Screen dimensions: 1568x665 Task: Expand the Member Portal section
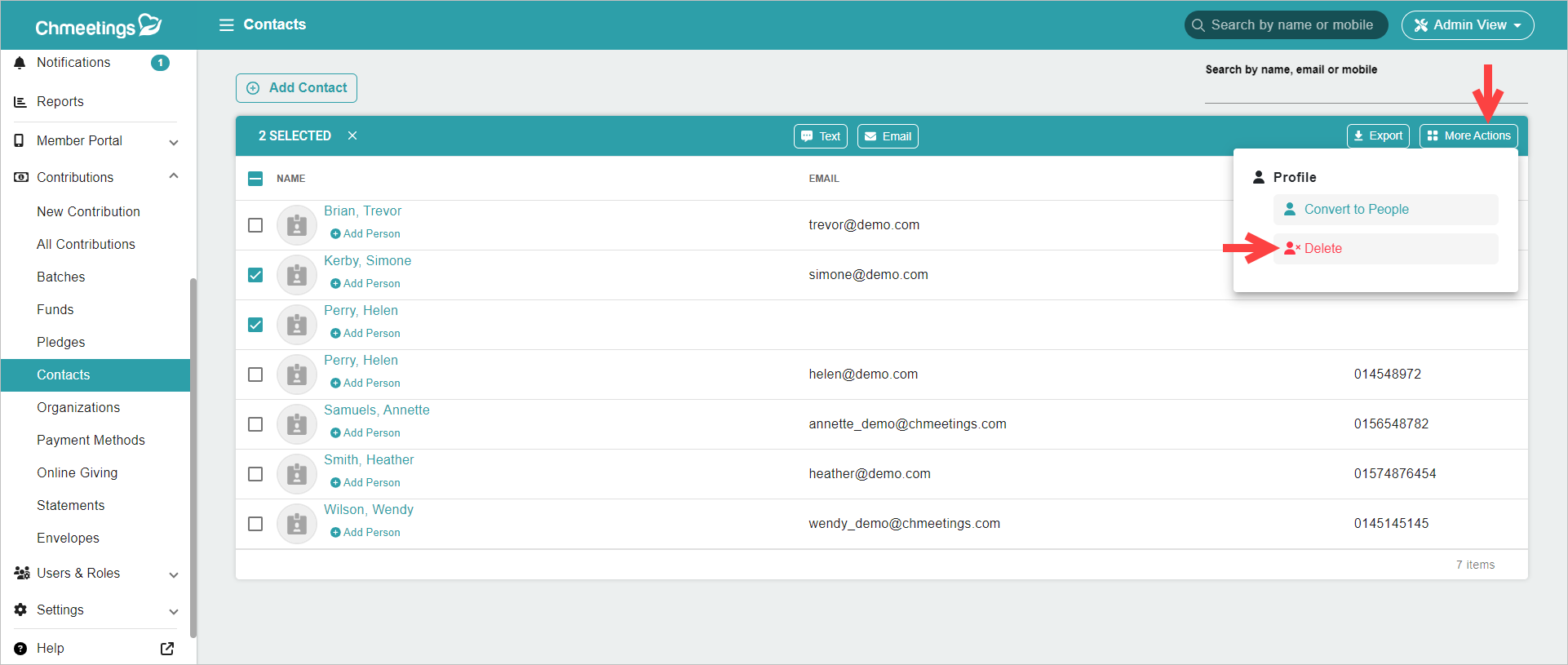[173, 142]
